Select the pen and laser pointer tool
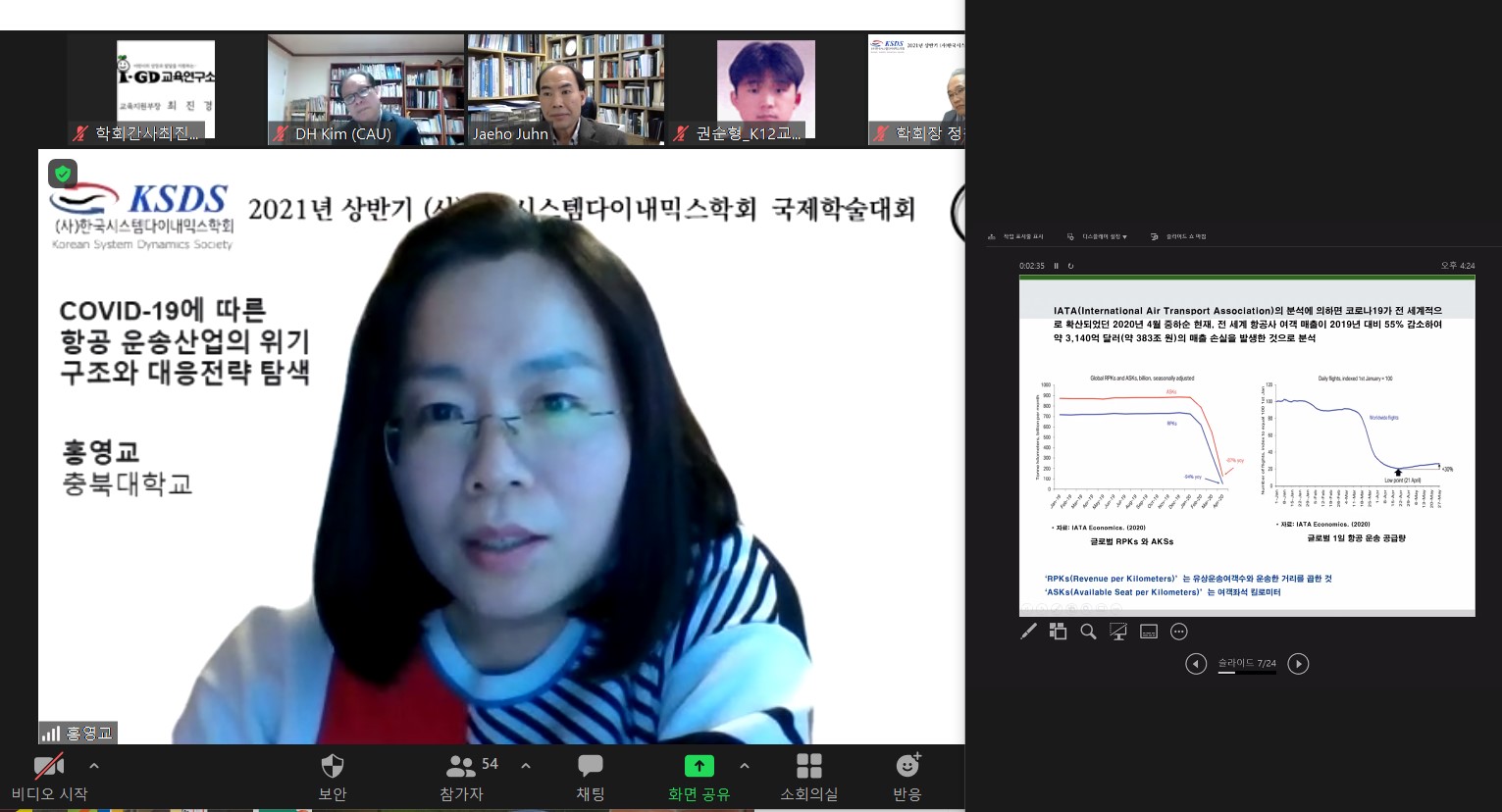 pos(1028,632)
